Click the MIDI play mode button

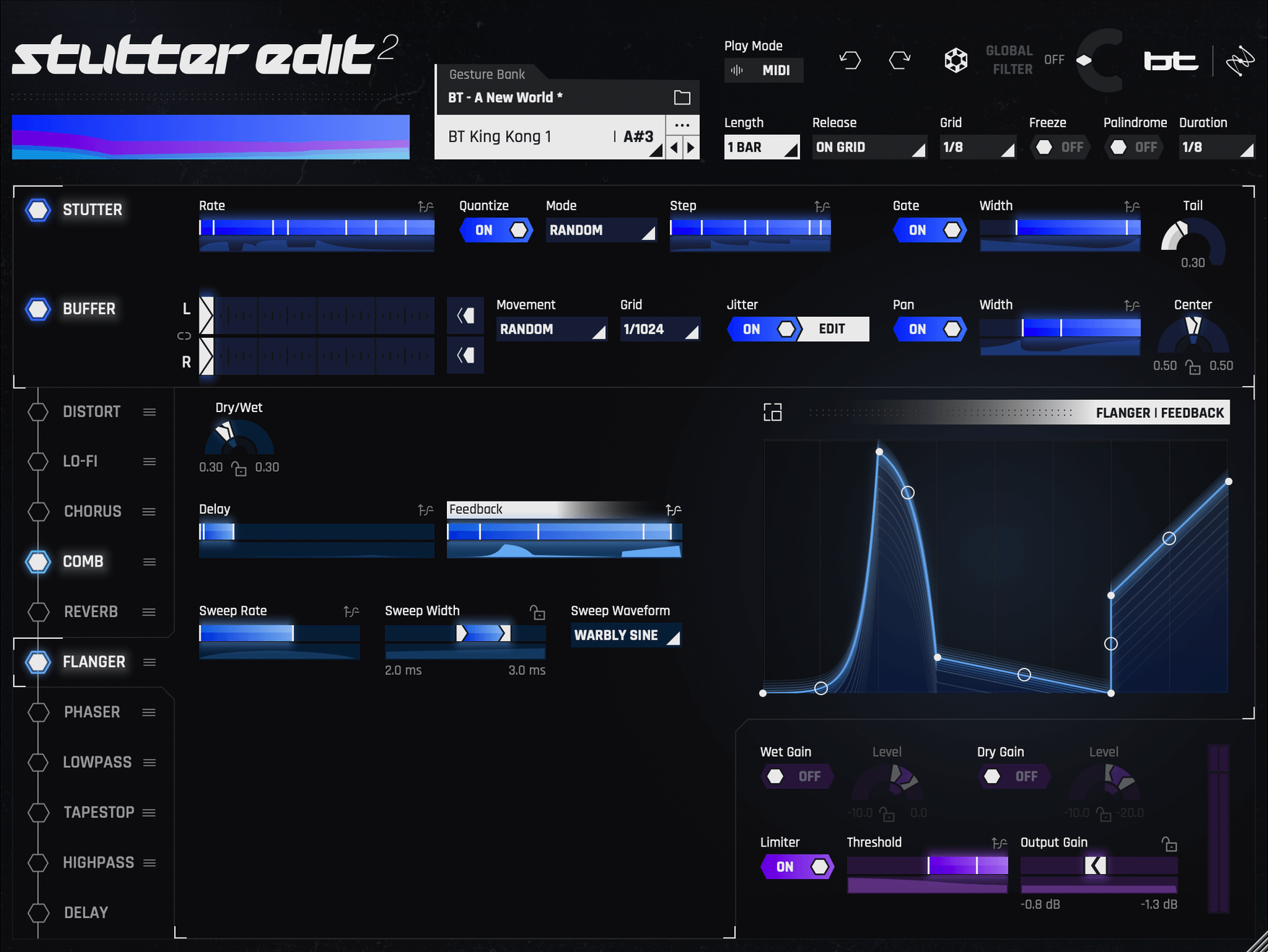click(763, 71)
